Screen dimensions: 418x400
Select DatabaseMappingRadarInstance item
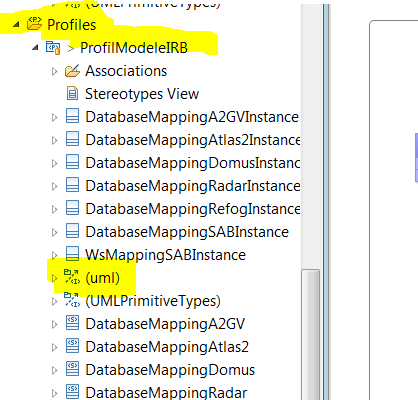click(193, 186)
